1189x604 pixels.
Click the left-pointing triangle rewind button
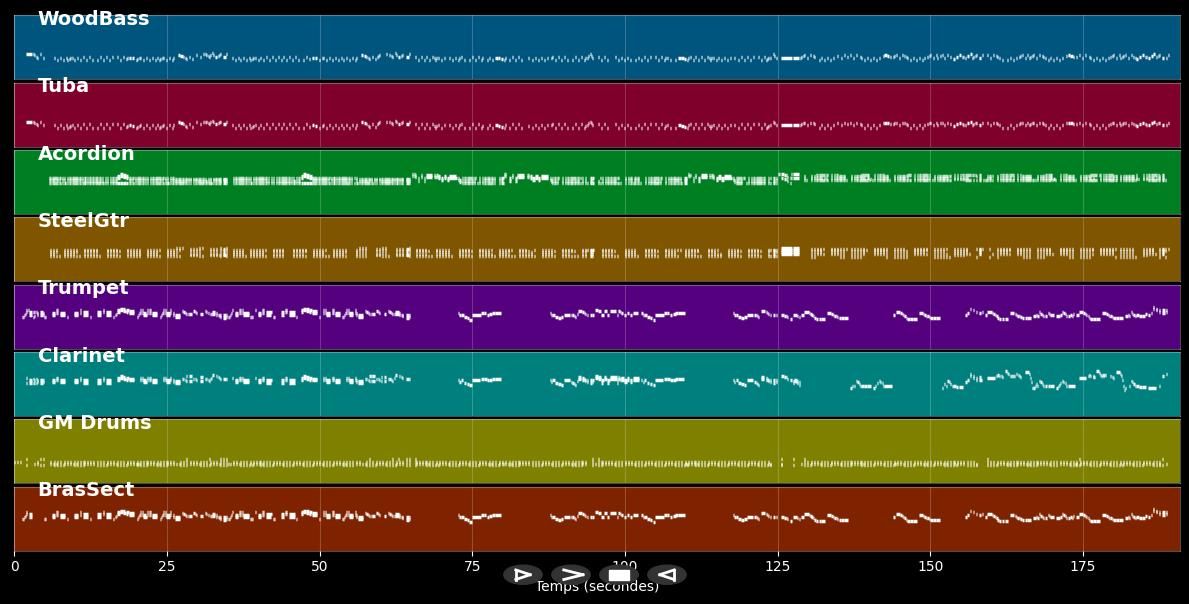point(667,575)
